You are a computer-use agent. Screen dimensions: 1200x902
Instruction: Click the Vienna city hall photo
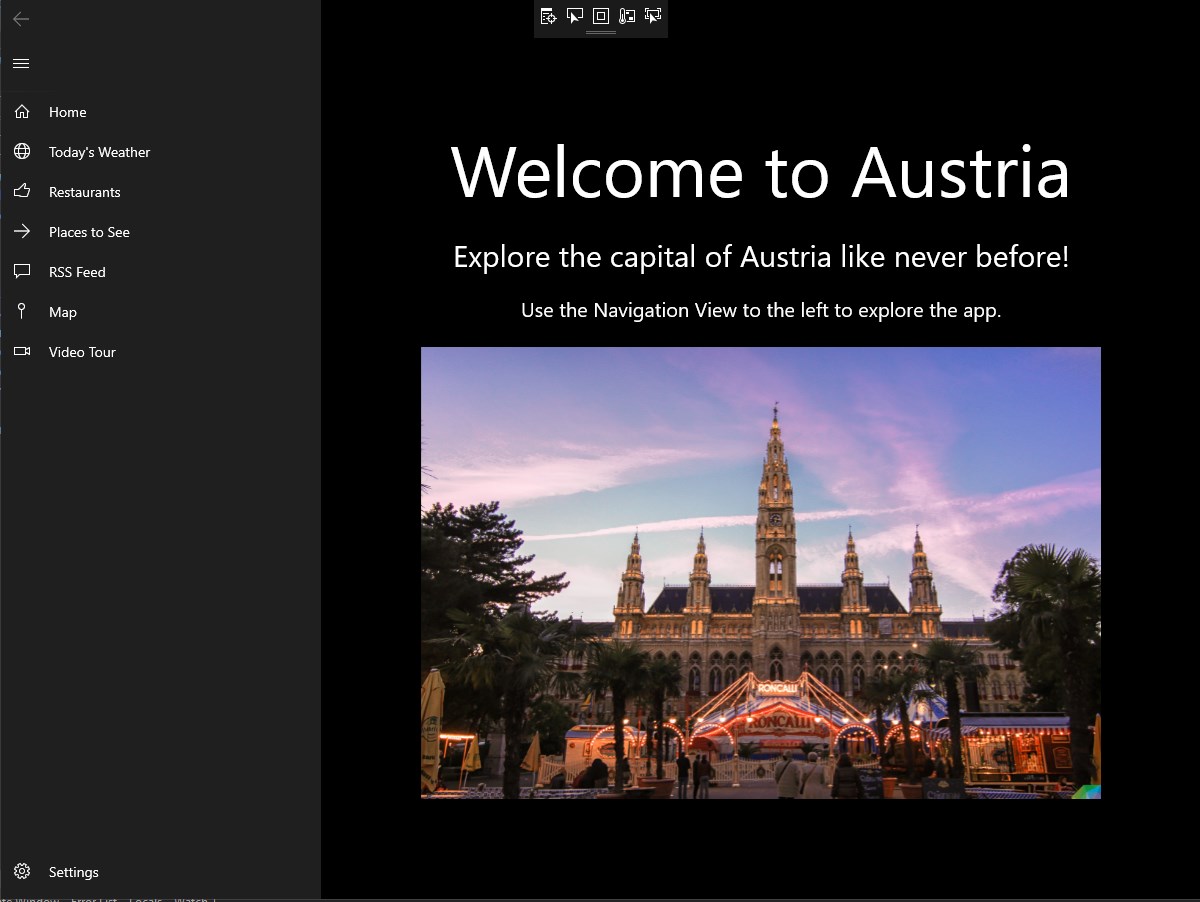tap(761, 573)
